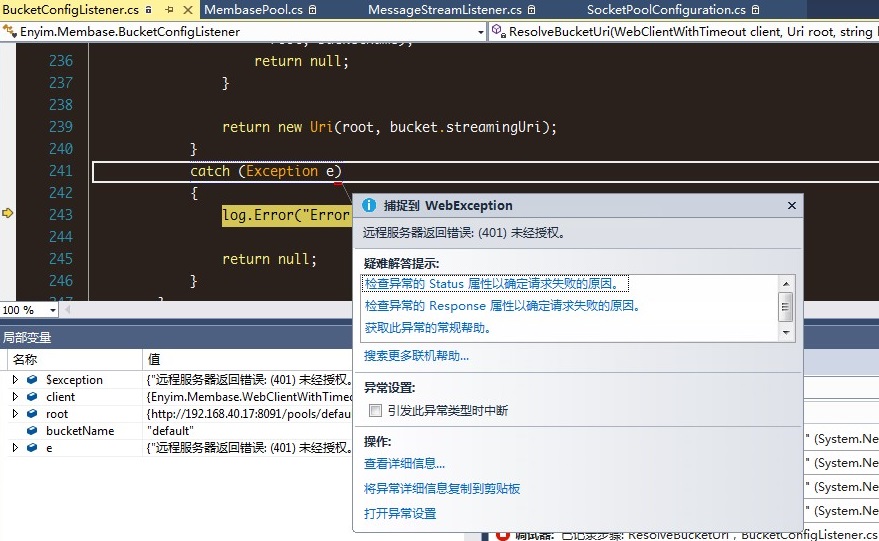The width and height of the screenshot is (879, 541).
Task: Click the lock icon on MembasePool.cs tab
Action: pyautogui.click(x=313, y=10)
